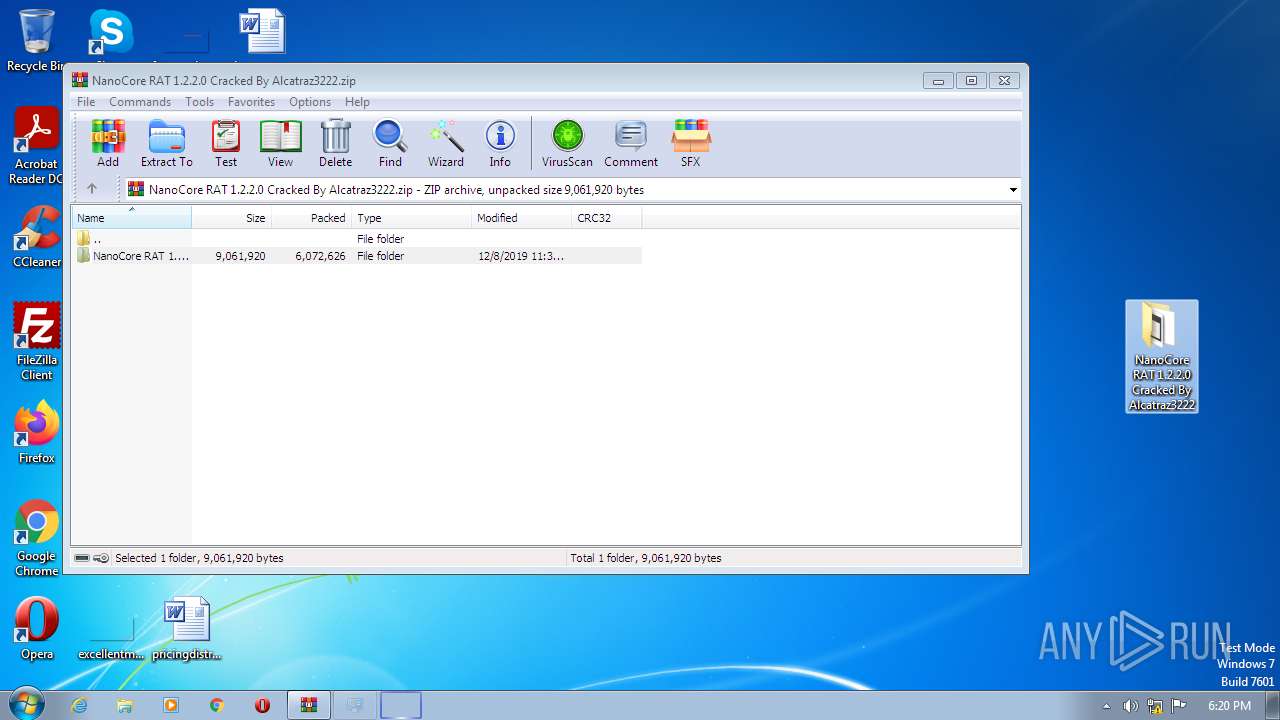Start VirusScan on archive
Viewport: 1280px width, 720px height.
pyautogui.click(x=567, y=144)
